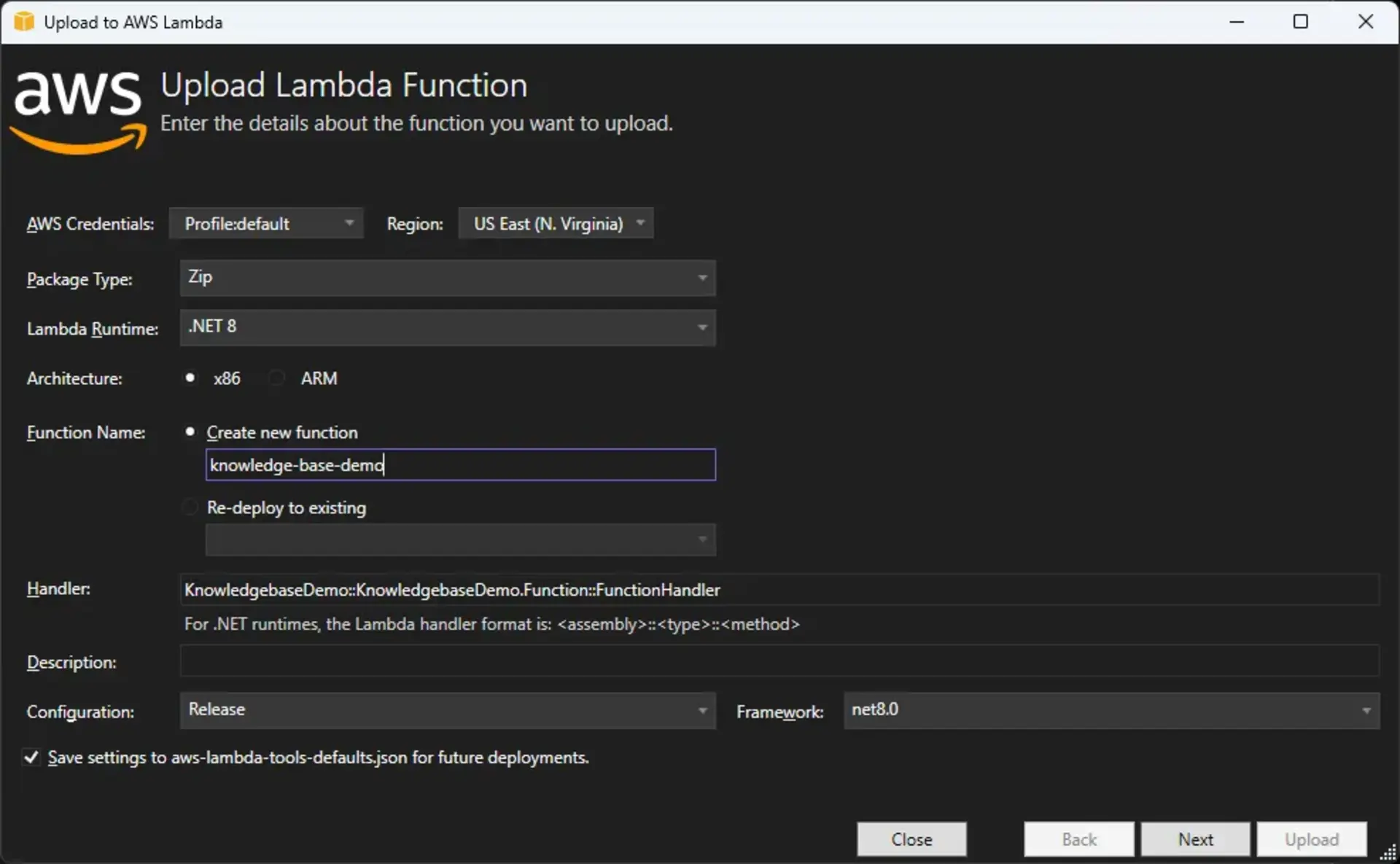This screenshot has width=1400, height=864.
Task: Click the Close button
Action: 911,839
